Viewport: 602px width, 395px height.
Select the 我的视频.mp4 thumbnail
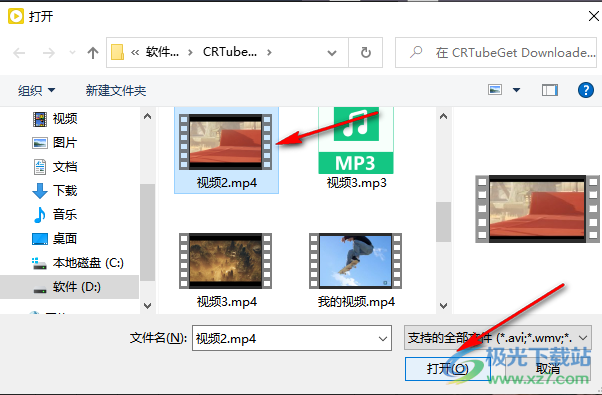tap(356, 270)
